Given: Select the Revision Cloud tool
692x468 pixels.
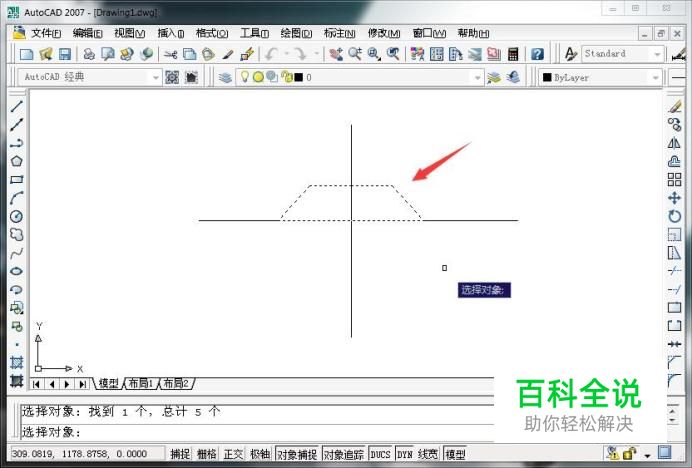Looking at the screenshot, I should [17, 234].
